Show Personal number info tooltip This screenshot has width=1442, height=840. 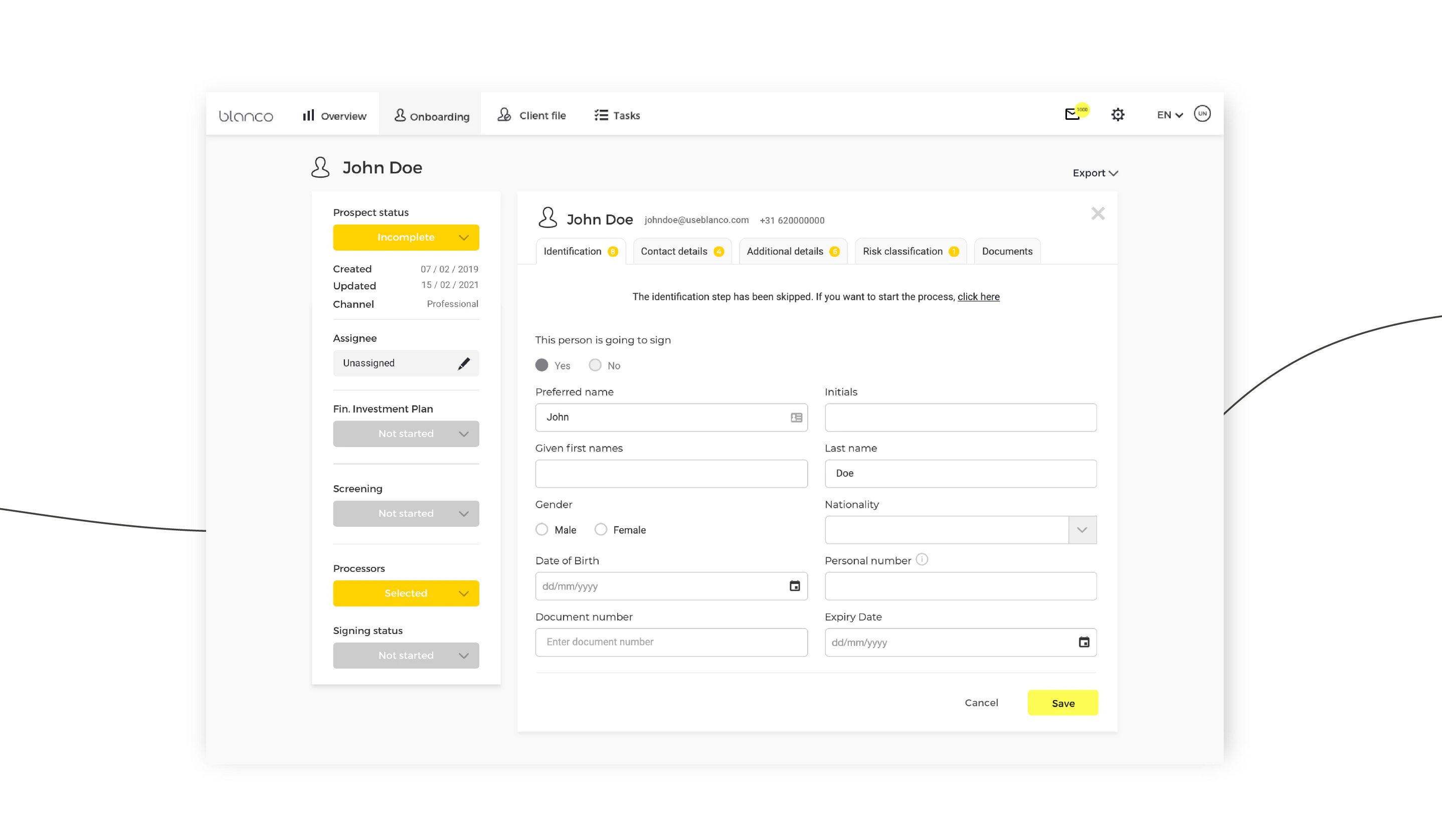(922, 560)
